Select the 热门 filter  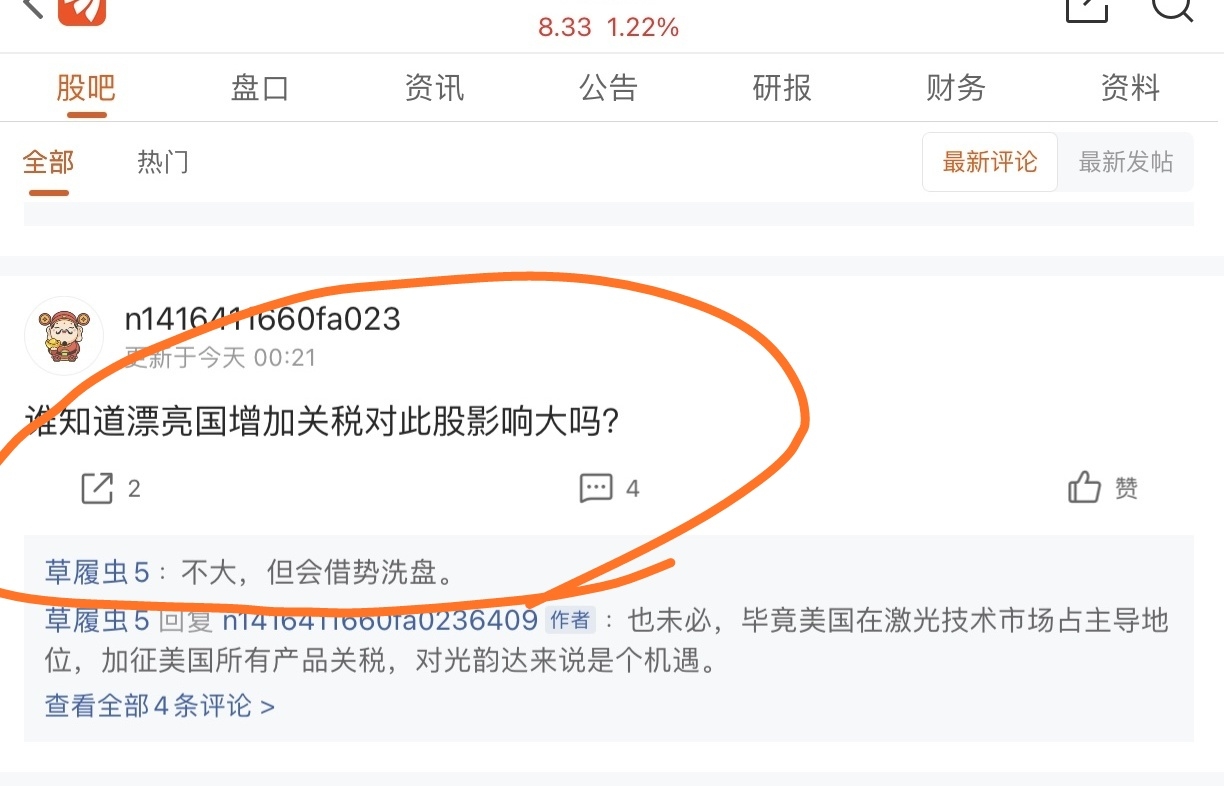point(163,162)
